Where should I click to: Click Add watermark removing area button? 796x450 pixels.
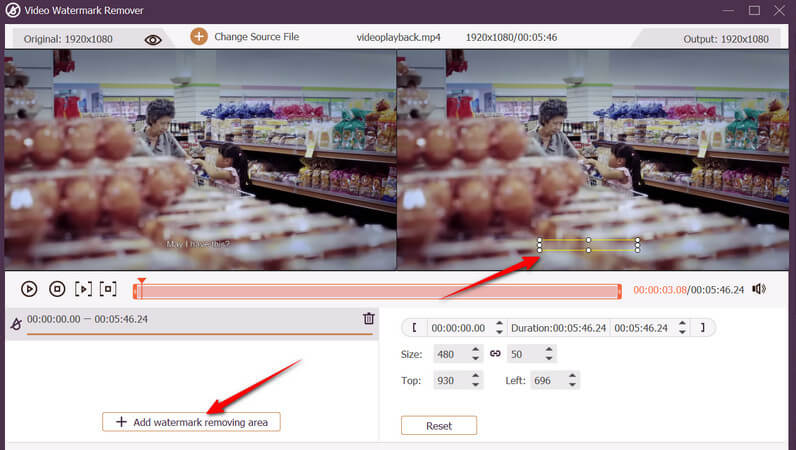191,422
